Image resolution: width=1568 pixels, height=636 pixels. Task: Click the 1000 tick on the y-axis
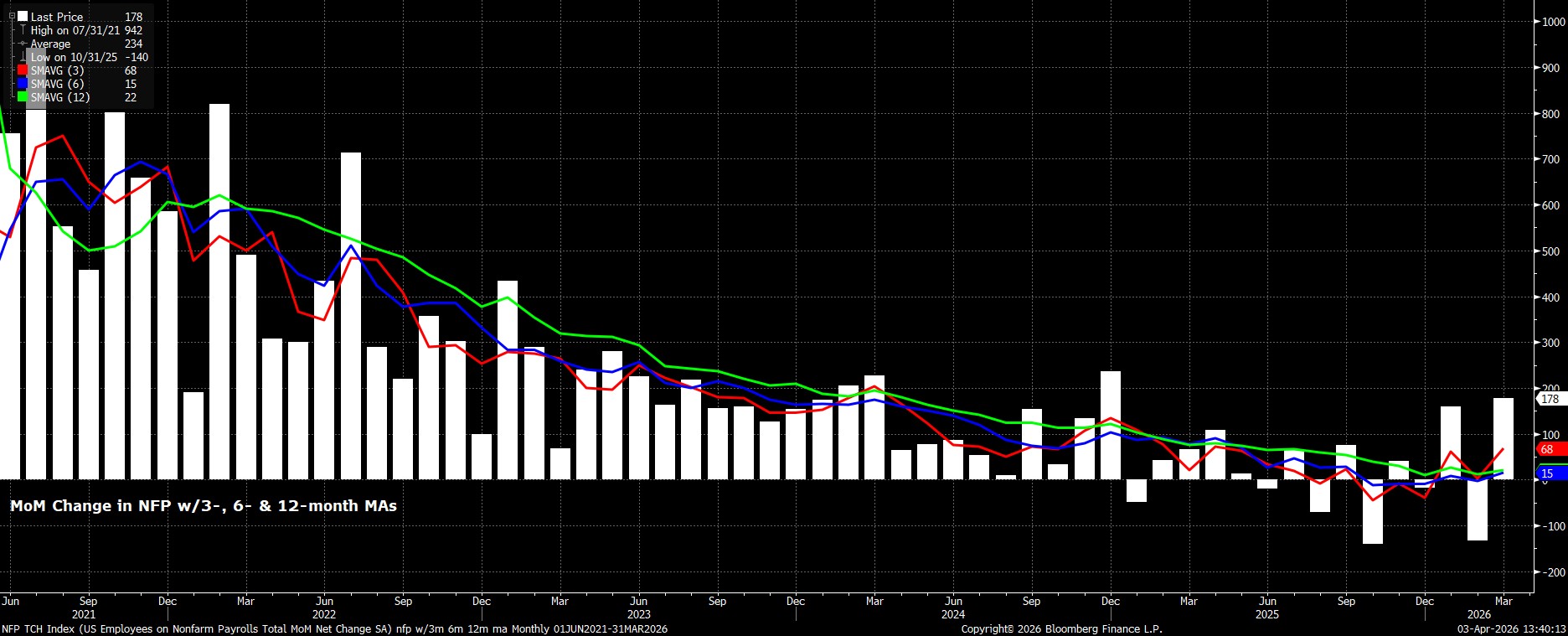1554,23
